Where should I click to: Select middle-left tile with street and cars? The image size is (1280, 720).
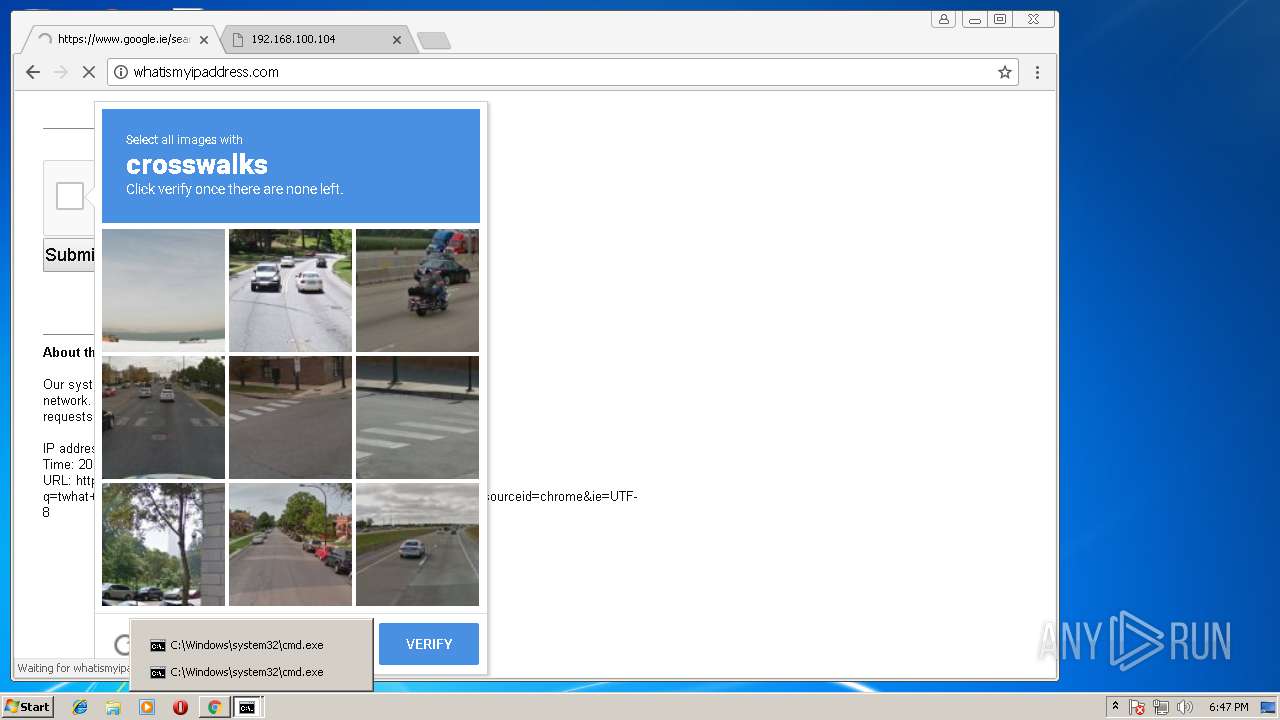[x=163, y=417]
